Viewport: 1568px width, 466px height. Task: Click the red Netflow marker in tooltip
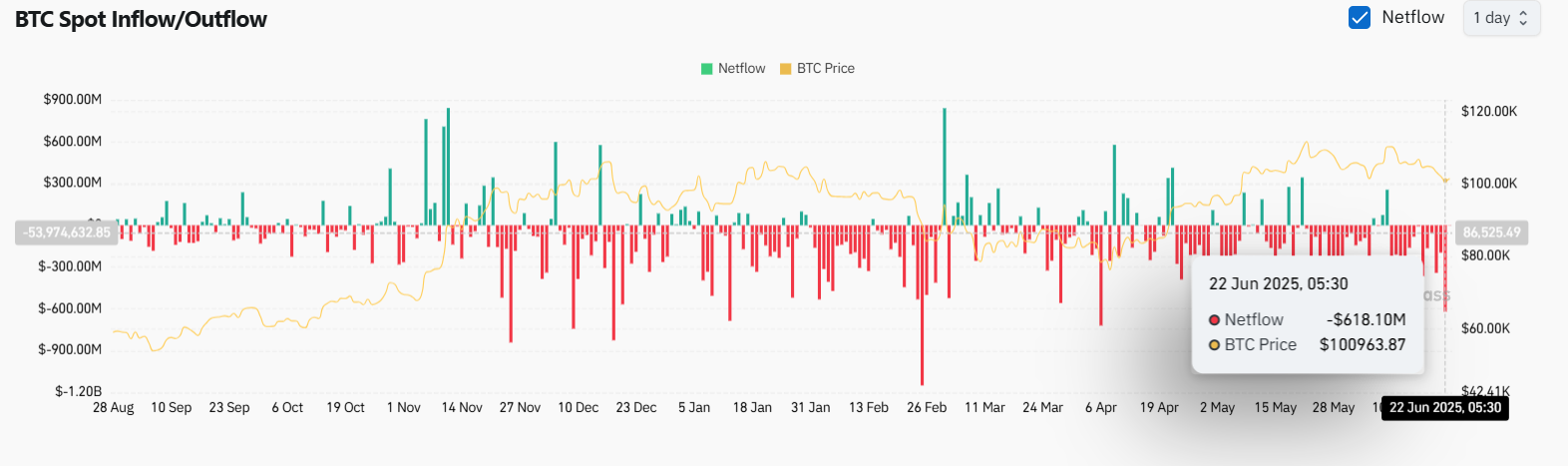(1214, 320)
